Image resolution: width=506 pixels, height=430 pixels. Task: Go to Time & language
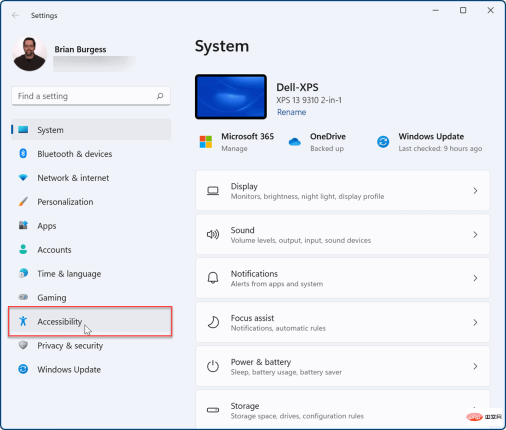pos(91,274)
